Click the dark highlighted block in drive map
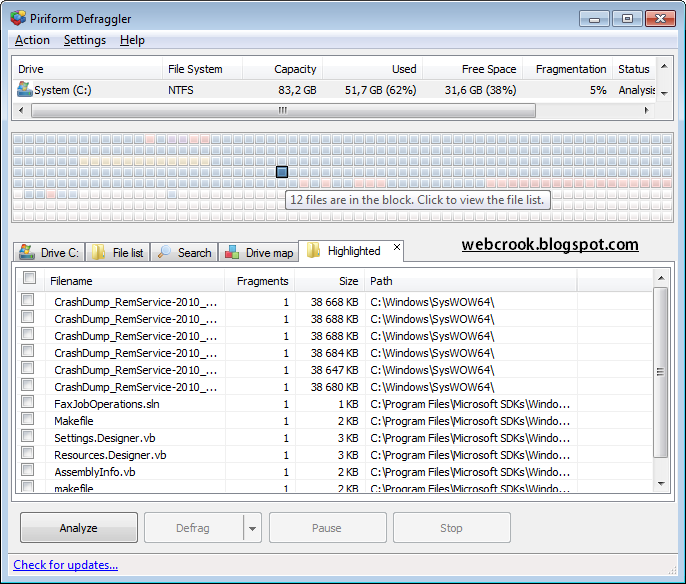The height and width of the screenshot is (584, 686). pyautogui.click(x=282, y=172)
